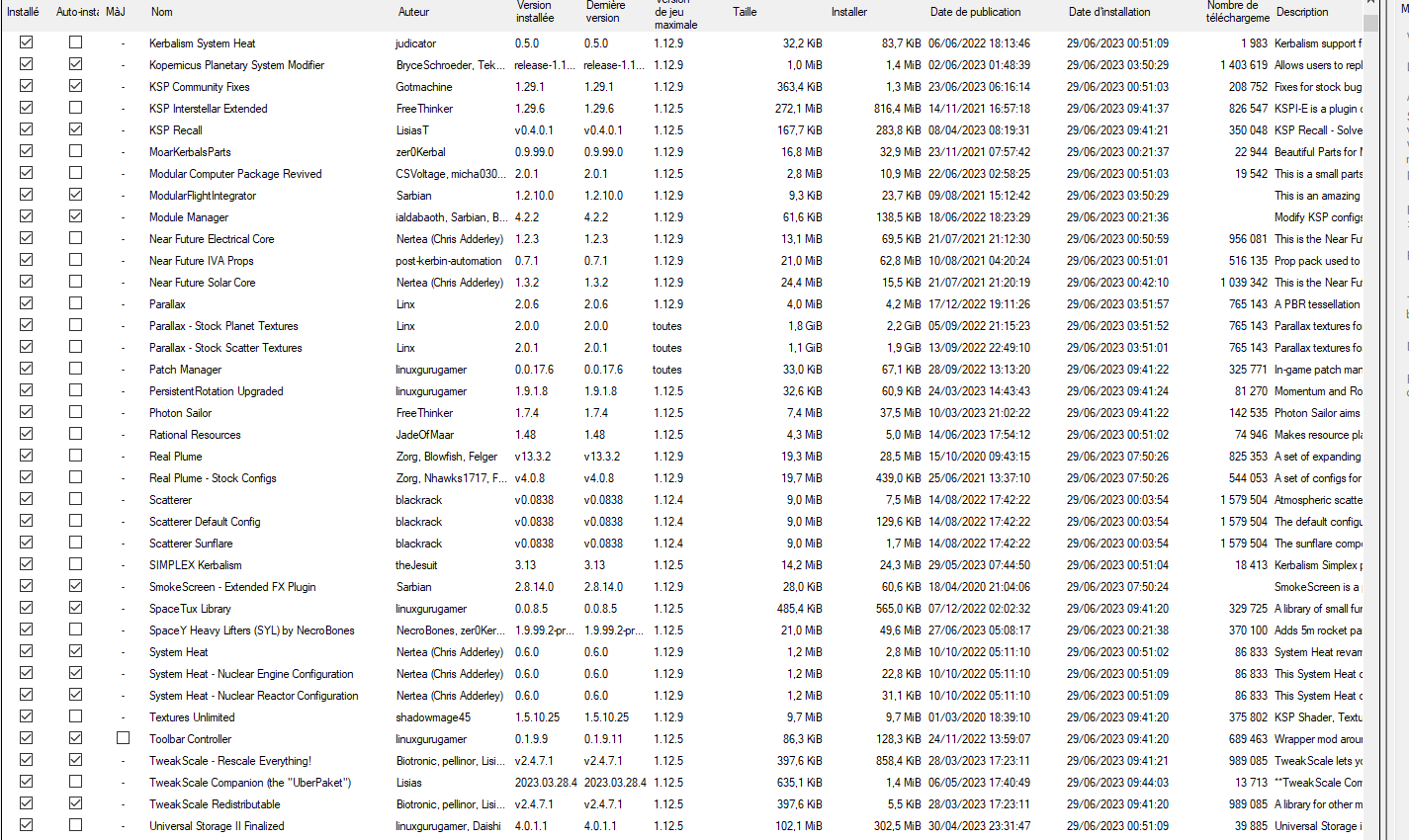Uncheck Installé checkbox for Parallax - Stock Planet Textures
The width and height of the screenshot is (1409, 840).
[26, 325]
